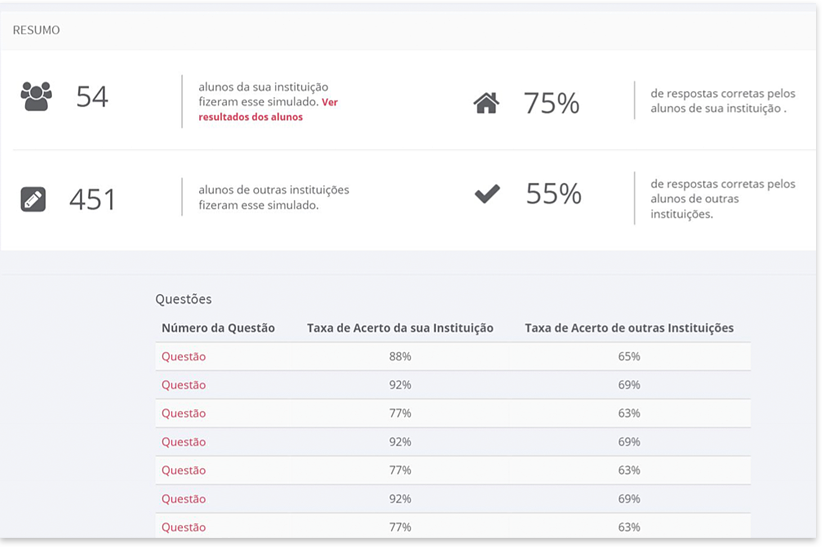The height and width of the screenshot is (547, 822).
Task: Open the Questão link in the third row
Action: click(x=183, y=413)
